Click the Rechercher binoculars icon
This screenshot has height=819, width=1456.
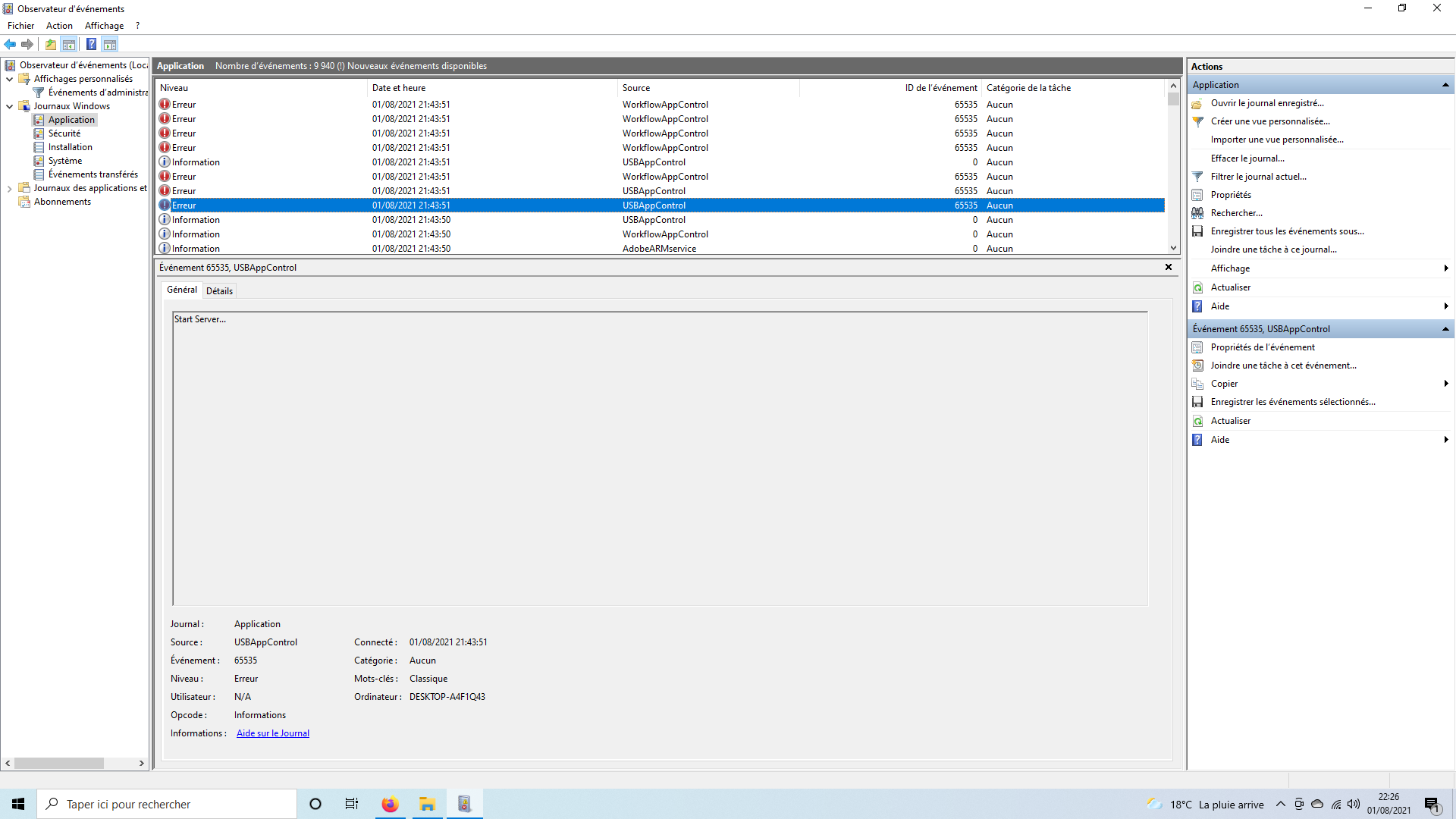pos(1197,213)
